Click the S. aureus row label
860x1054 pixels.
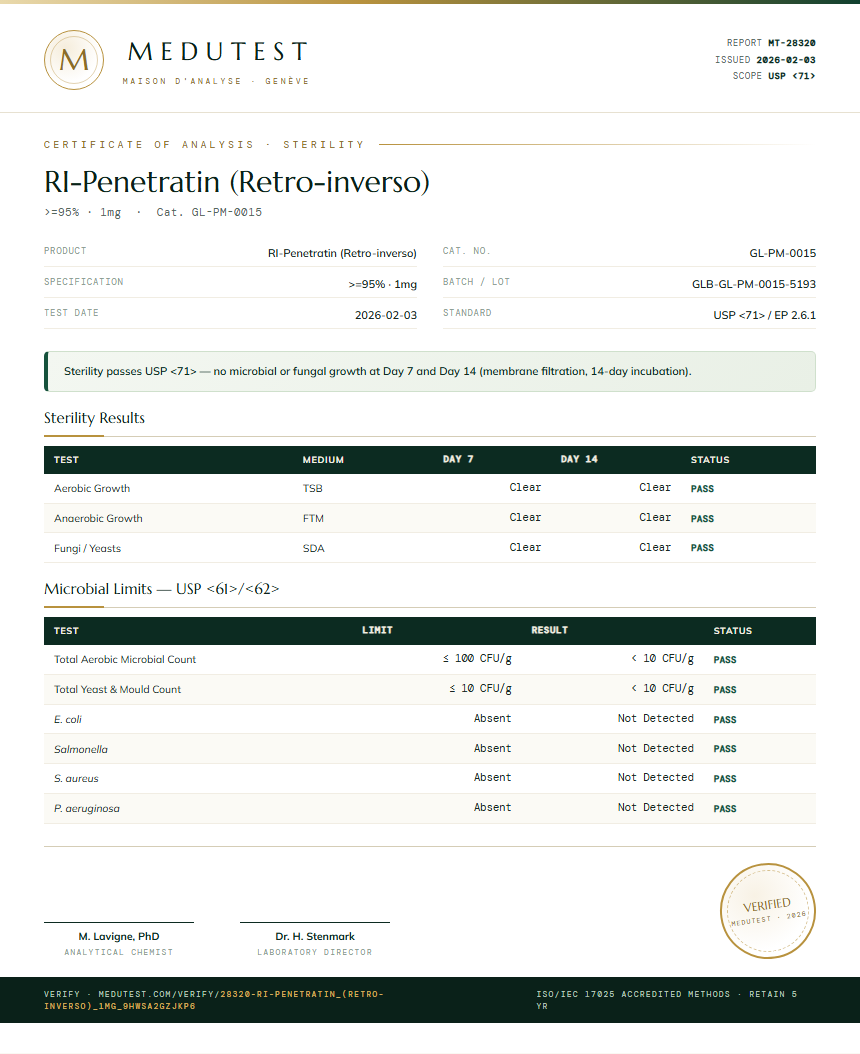pos(76,778)
